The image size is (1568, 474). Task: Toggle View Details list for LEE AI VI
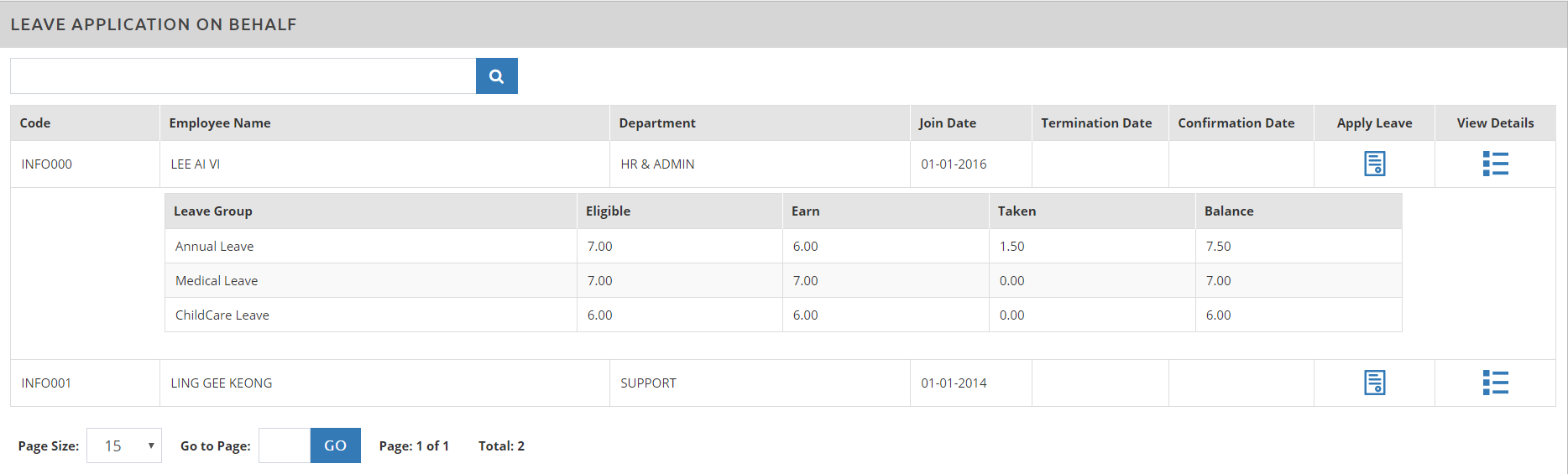1495,164
